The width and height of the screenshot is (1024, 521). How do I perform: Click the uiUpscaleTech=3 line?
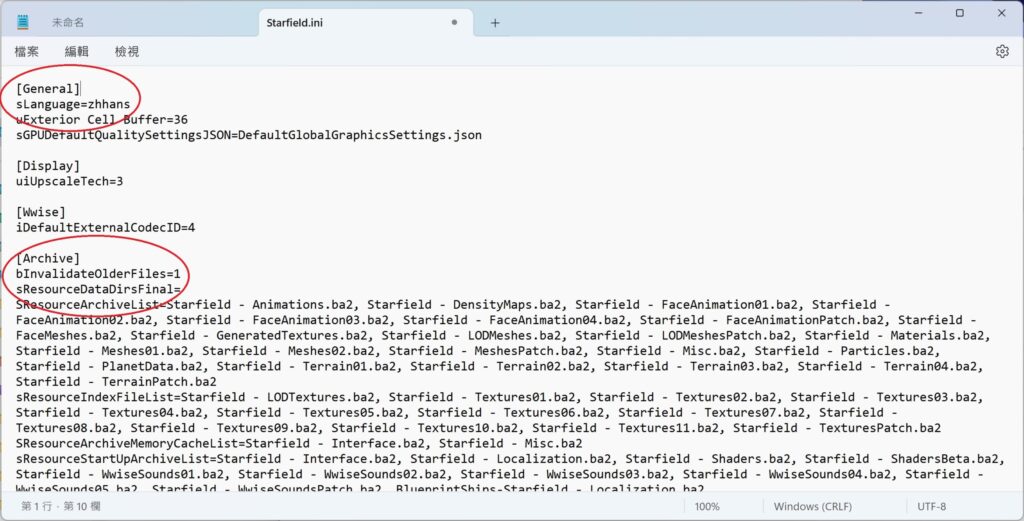click(69, 181)
